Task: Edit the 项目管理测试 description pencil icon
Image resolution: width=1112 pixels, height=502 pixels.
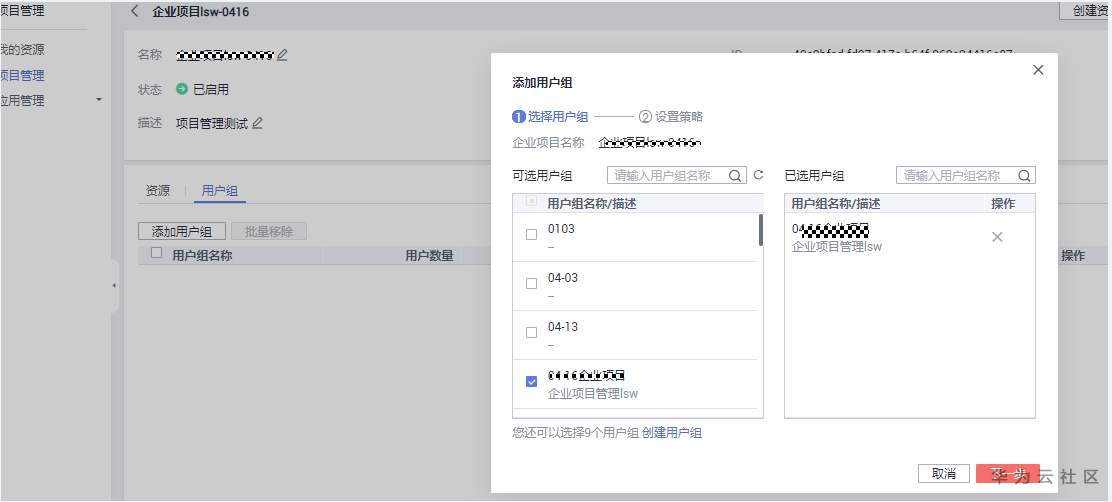Action: click(257, 123)
